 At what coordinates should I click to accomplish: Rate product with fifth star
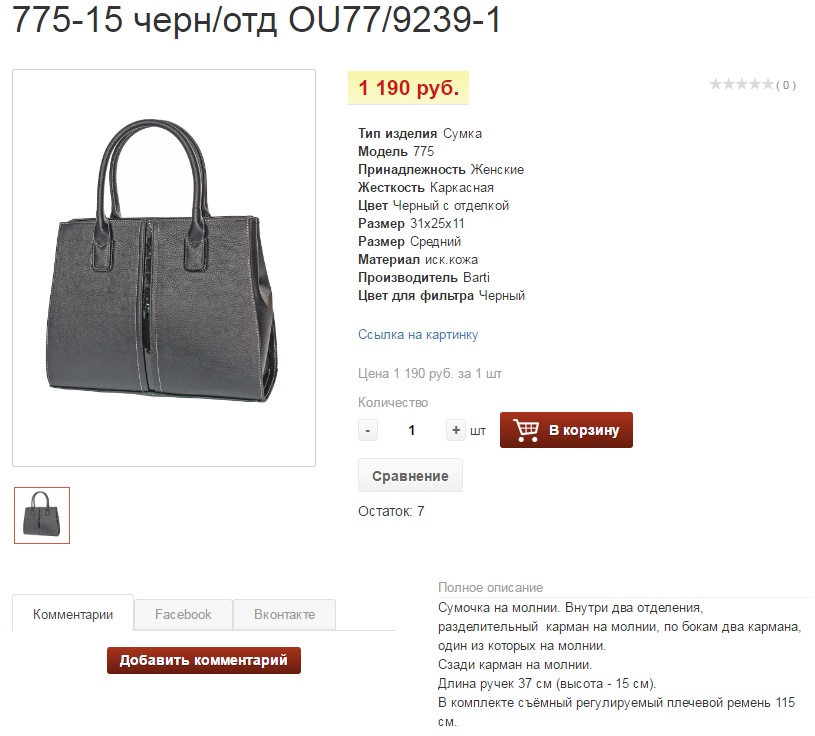(x=767, y=84)
